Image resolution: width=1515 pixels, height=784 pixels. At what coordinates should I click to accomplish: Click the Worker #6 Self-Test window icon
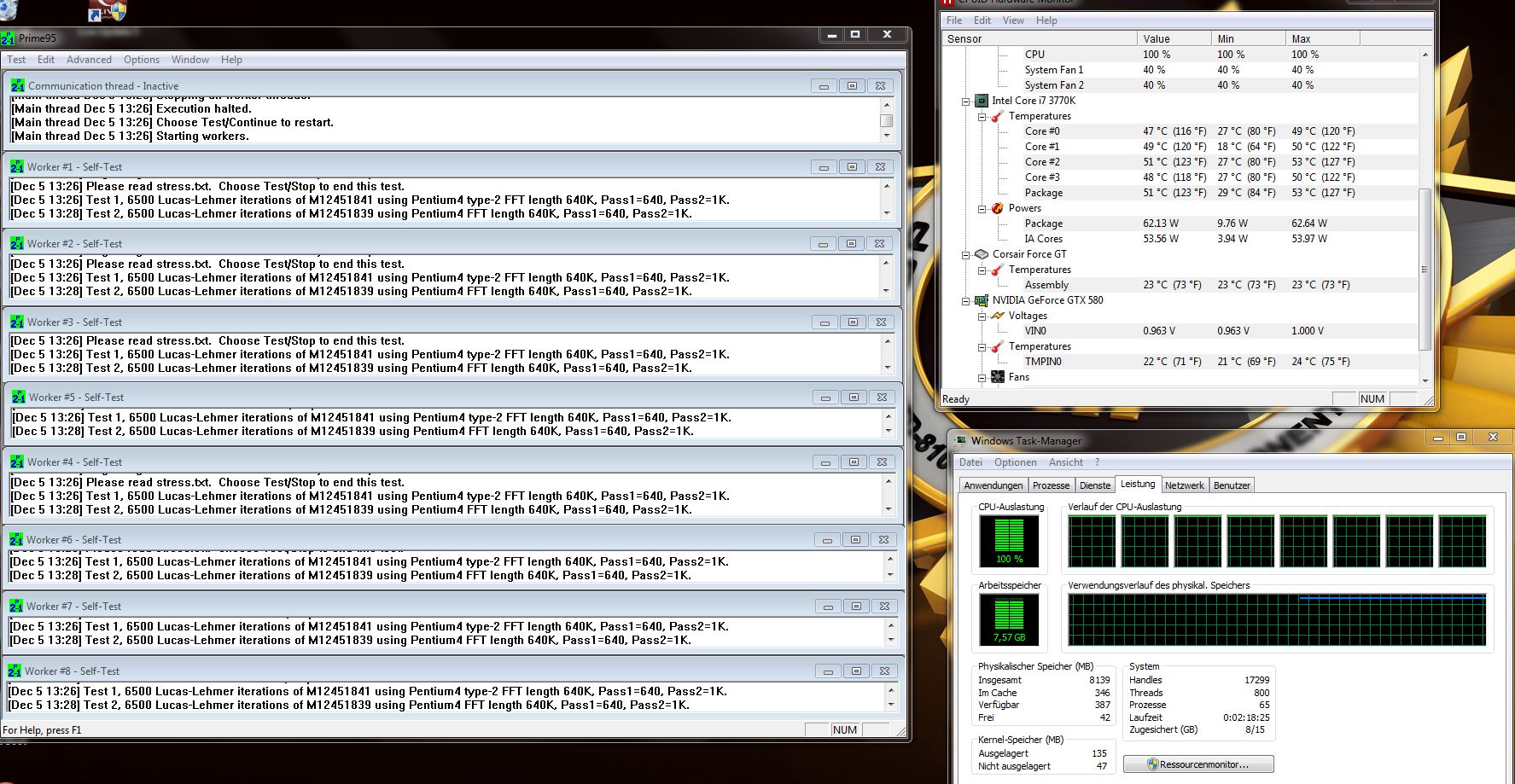point(16,539)
